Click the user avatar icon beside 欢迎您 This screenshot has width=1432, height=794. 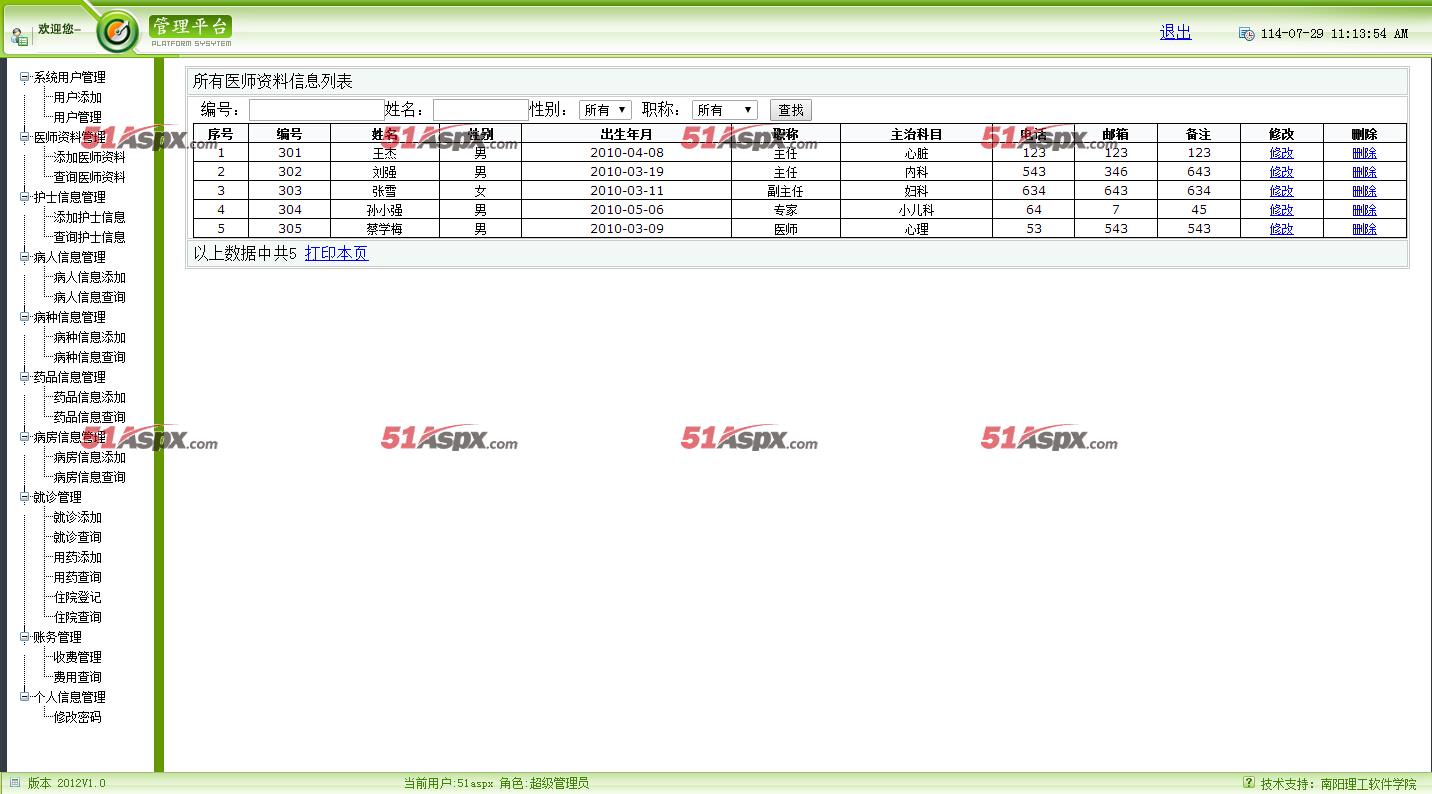pyautogui.click(x=19, y=37)
